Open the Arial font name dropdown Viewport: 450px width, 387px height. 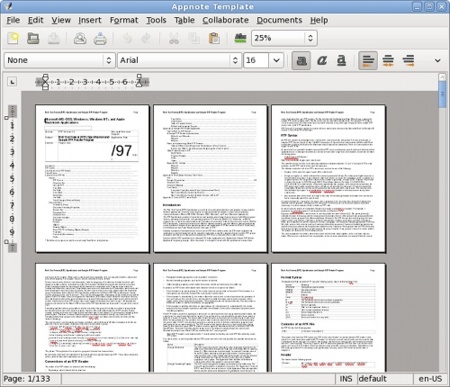click(x=179, y=60)
